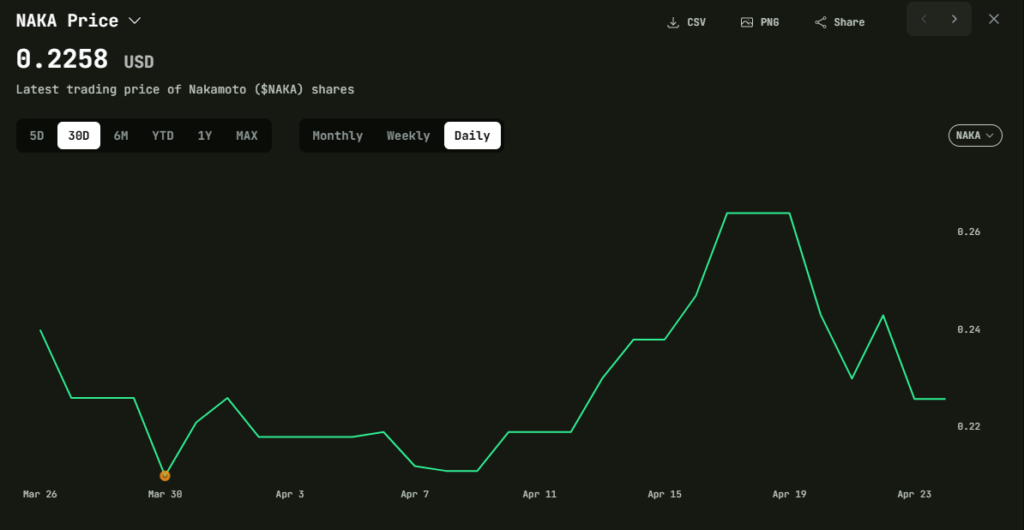Click the 0.24 price axis label
Screen dimensions: 1024x530
[x=968, y=330]
